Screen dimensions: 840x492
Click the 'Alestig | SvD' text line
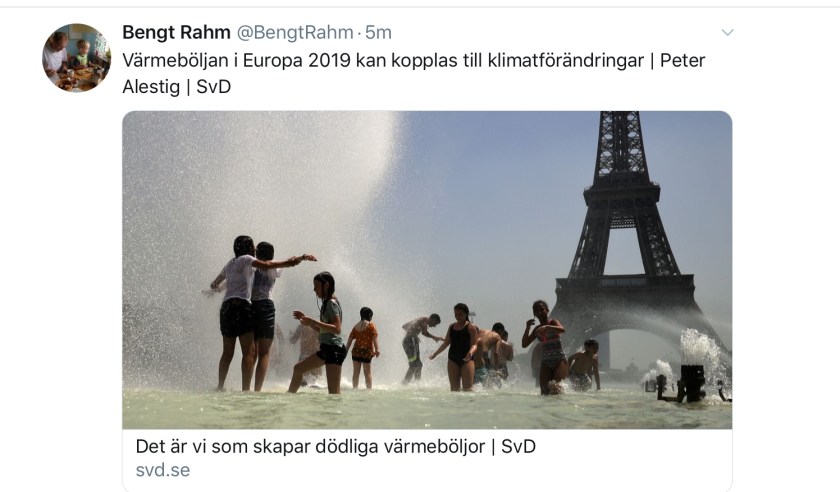tap(176, 86)
